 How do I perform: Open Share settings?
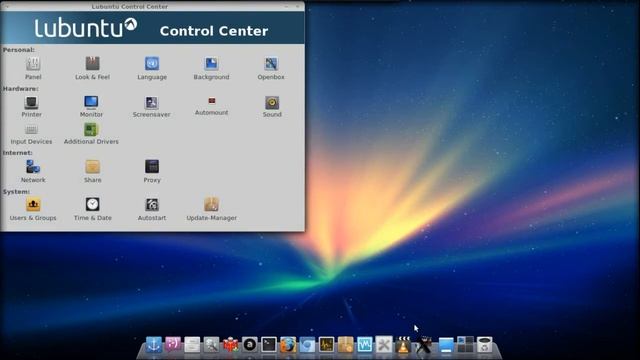tap(93, 171)
